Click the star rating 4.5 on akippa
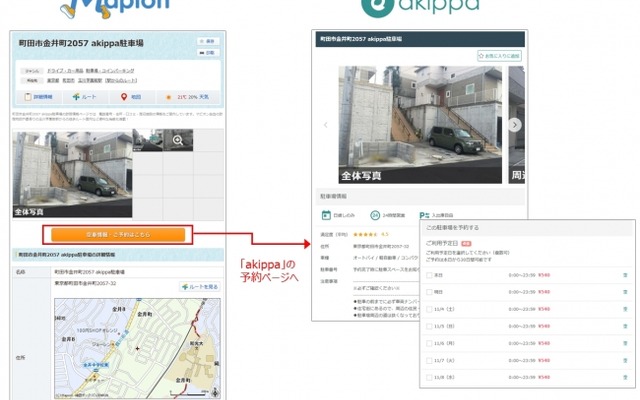Image resolution: width=640 pixels, height=400 pixels. point(371,235)
